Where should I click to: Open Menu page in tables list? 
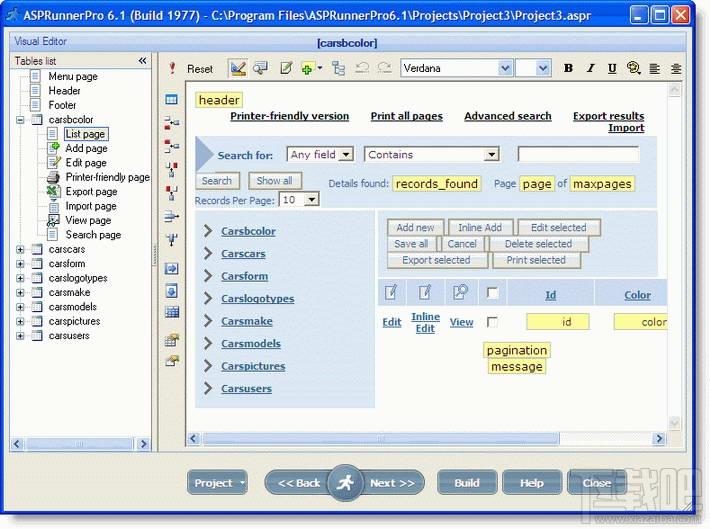(x=73, y=76)
